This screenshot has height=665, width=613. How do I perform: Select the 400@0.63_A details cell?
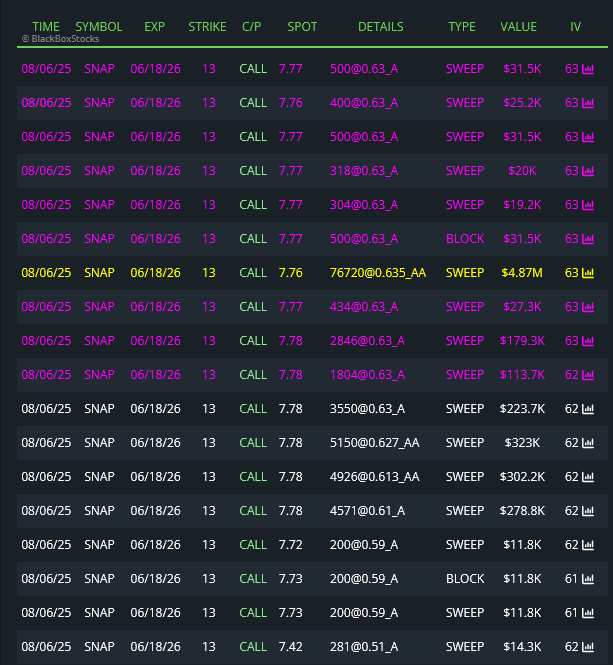click(x=364, y=103)
